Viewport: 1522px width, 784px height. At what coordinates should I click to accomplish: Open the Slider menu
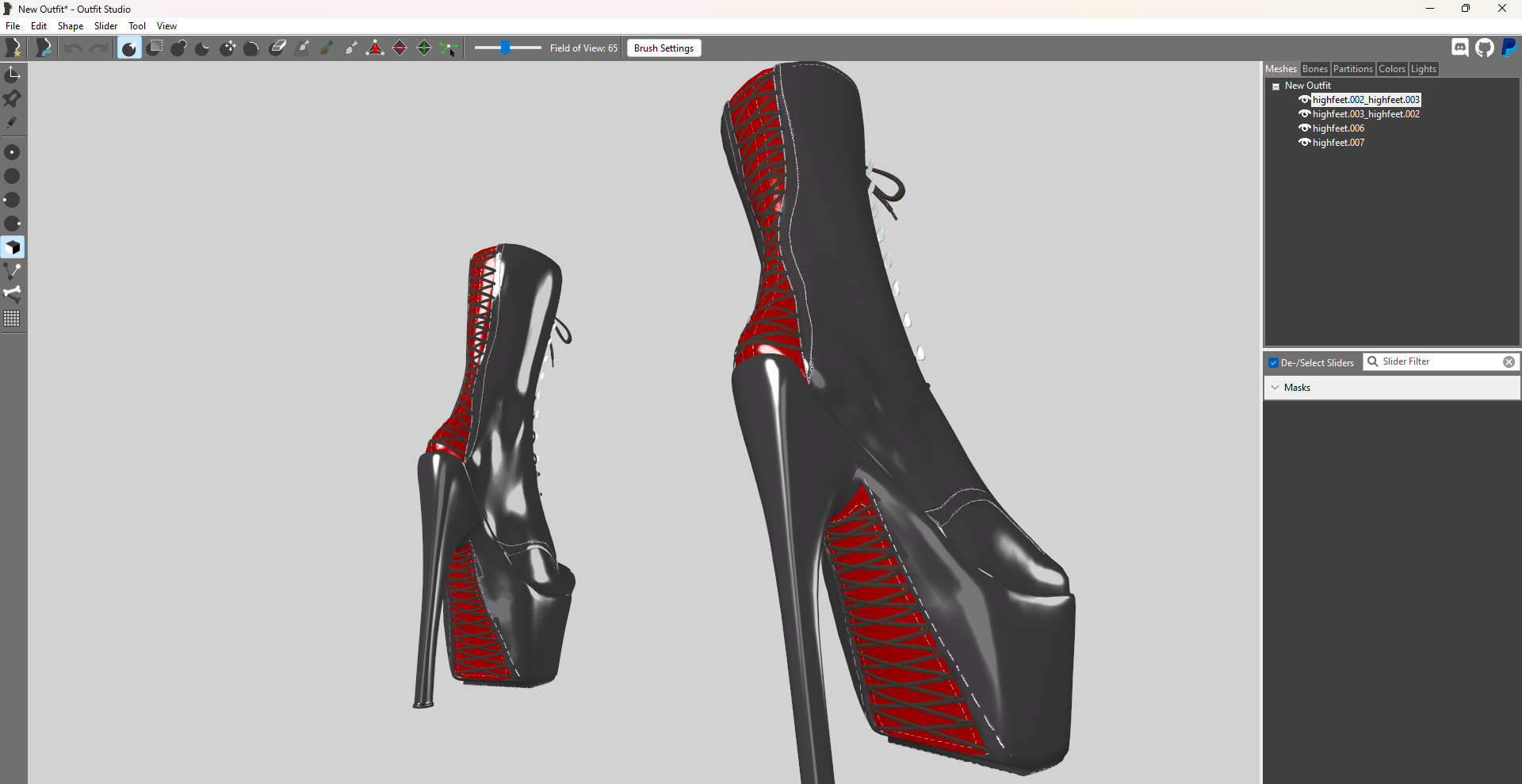(x=105, y=26)
